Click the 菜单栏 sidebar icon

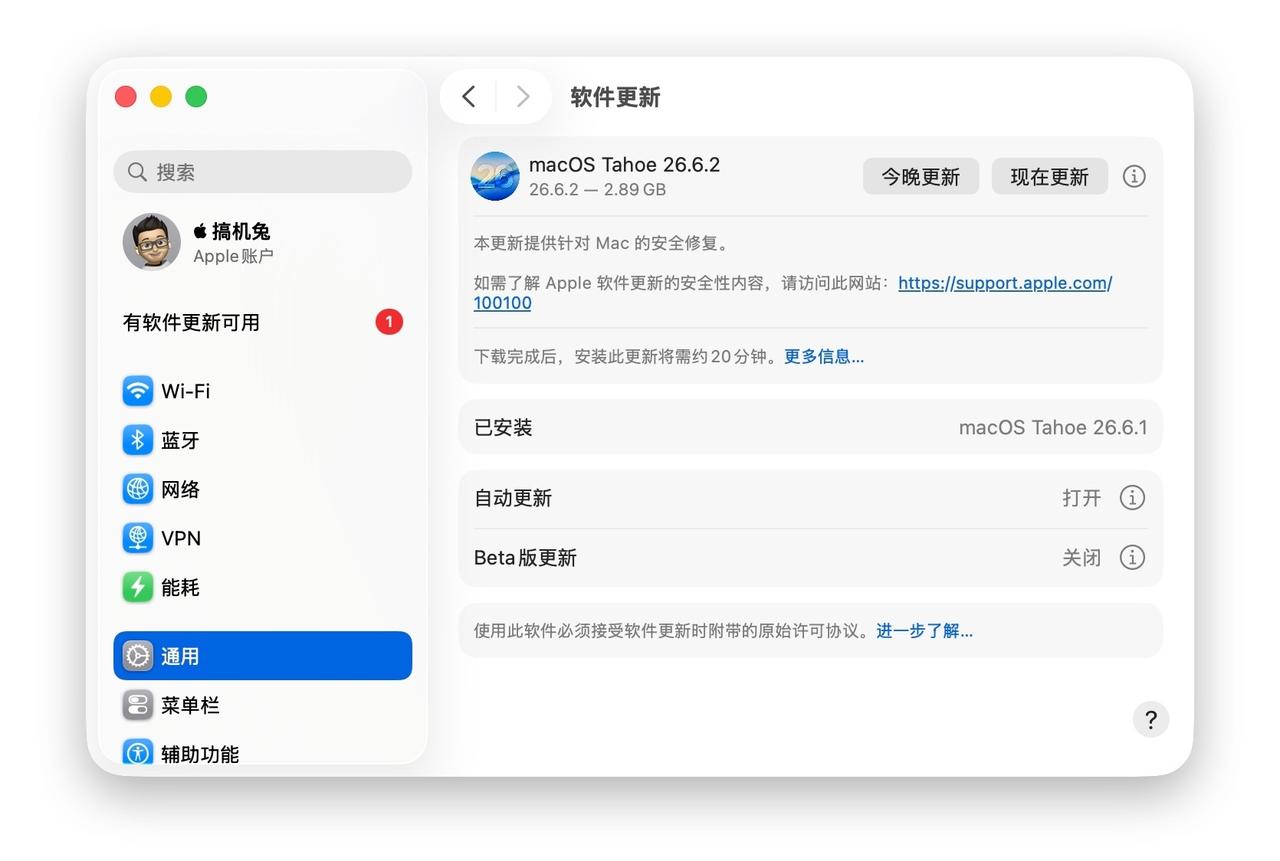pyautogui.click(x=138, y=705)
